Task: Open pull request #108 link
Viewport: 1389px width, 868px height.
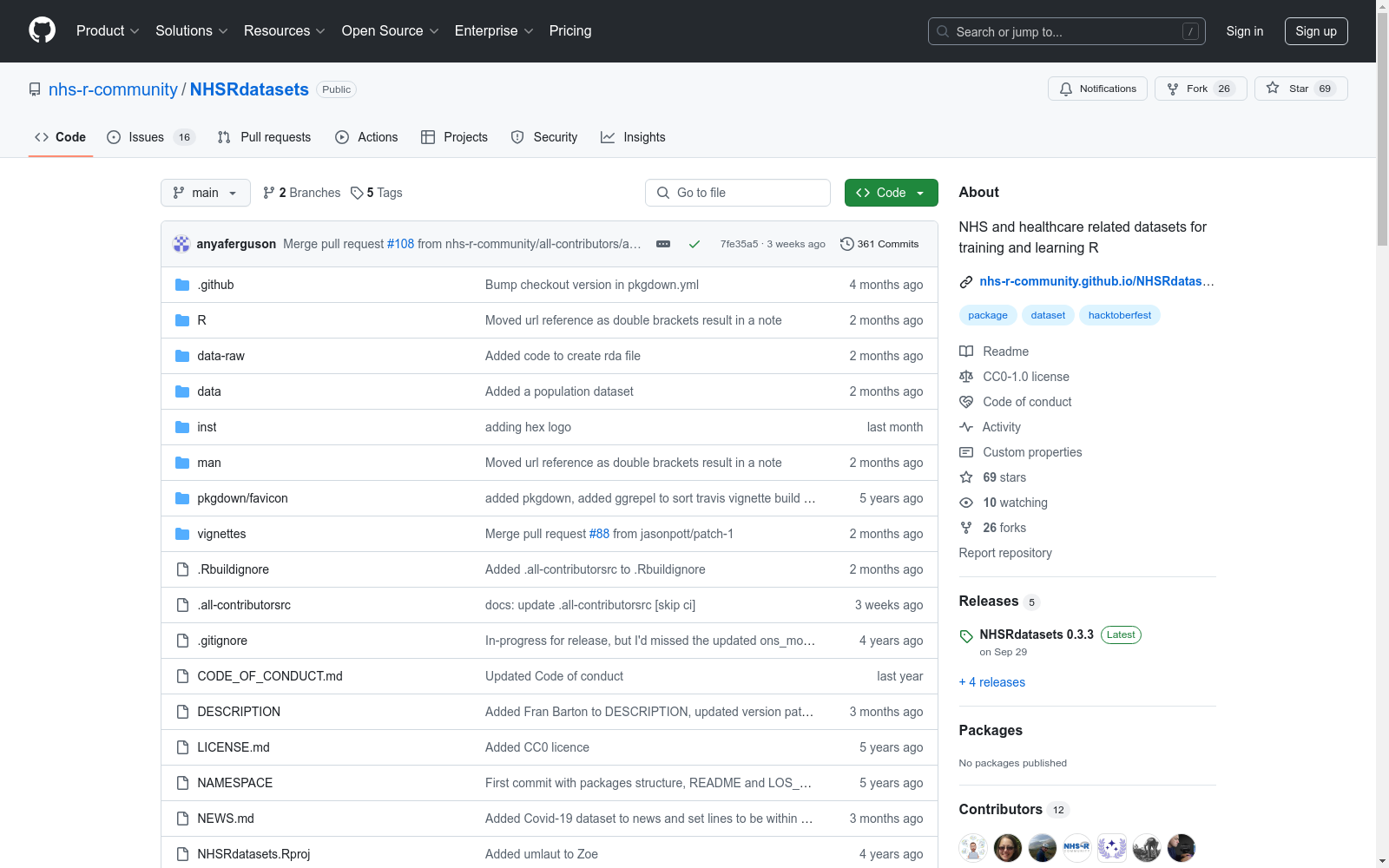Action: [x=400, y=244]
